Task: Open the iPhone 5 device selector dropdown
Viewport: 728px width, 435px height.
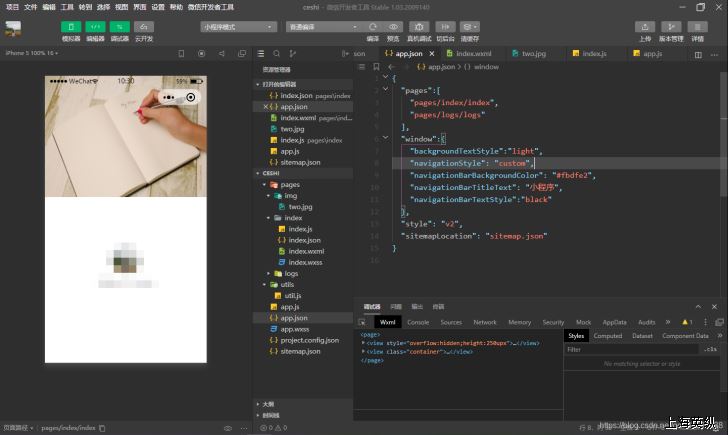Action: point(32,53)
